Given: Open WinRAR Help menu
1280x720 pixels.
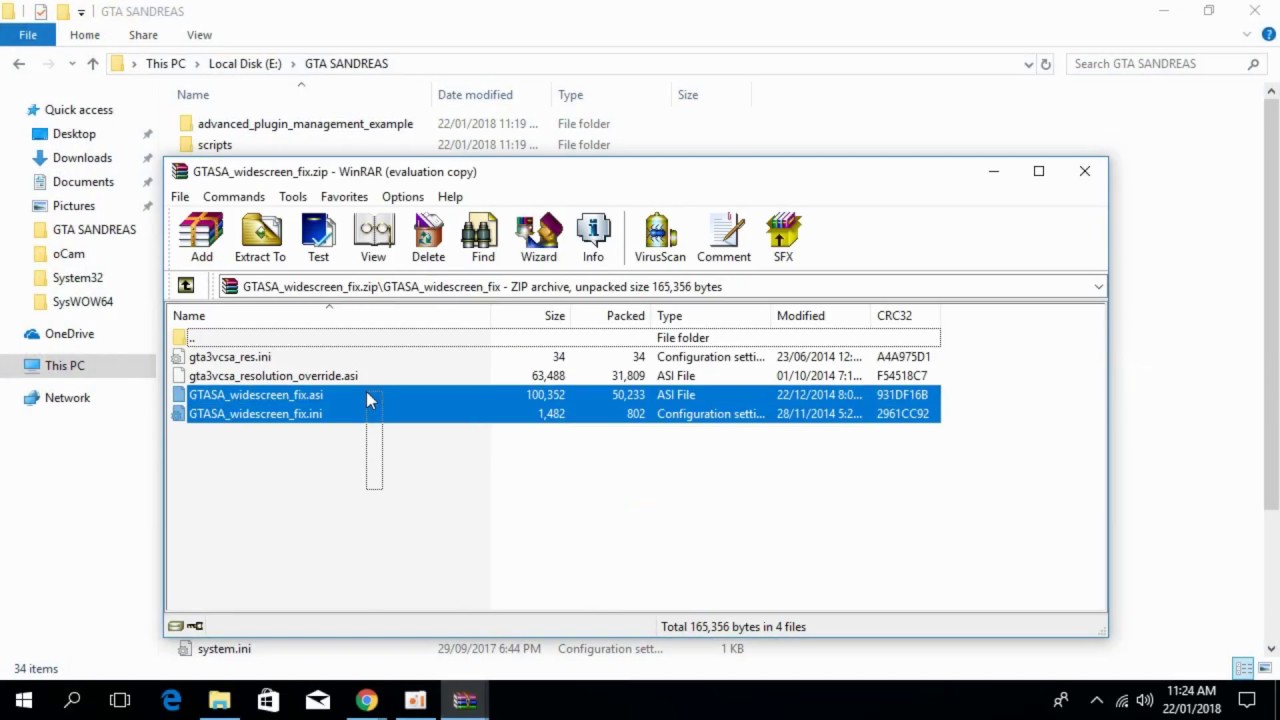Looking at the screenshot, I should pos(450,197).
